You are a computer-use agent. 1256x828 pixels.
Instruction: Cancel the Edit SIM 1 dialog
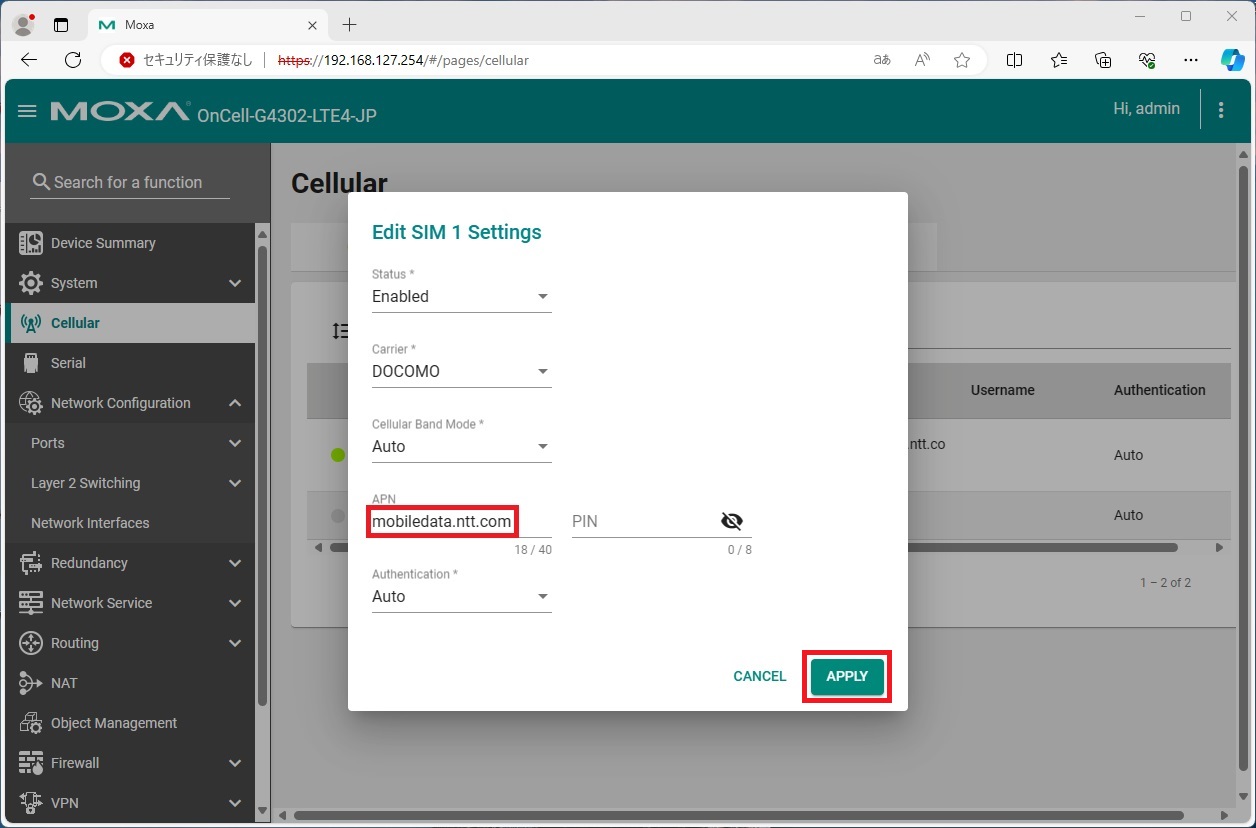tap(760, 676)
